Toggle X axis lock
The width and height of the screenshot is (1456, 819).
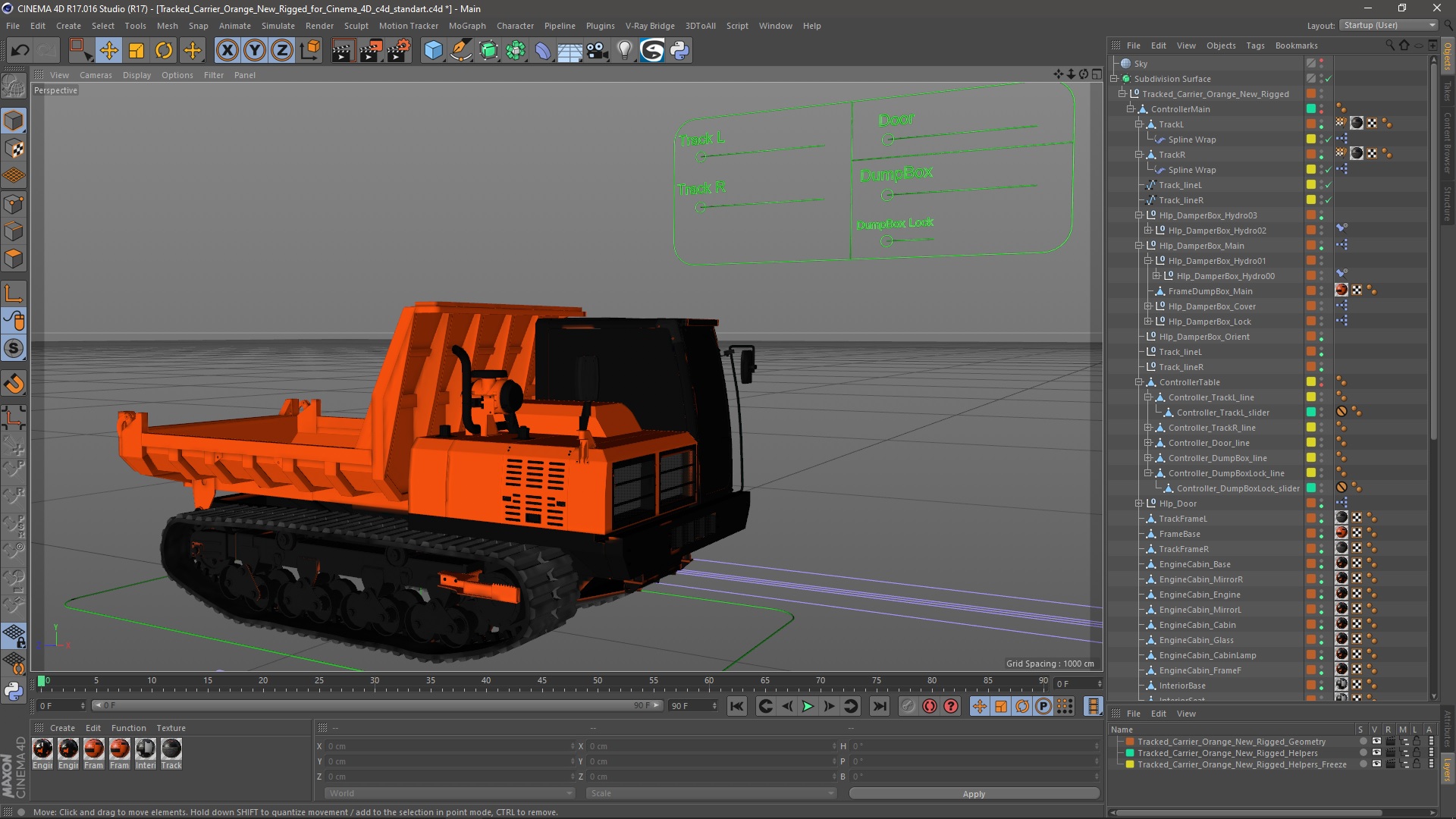(x=227, y=51)
